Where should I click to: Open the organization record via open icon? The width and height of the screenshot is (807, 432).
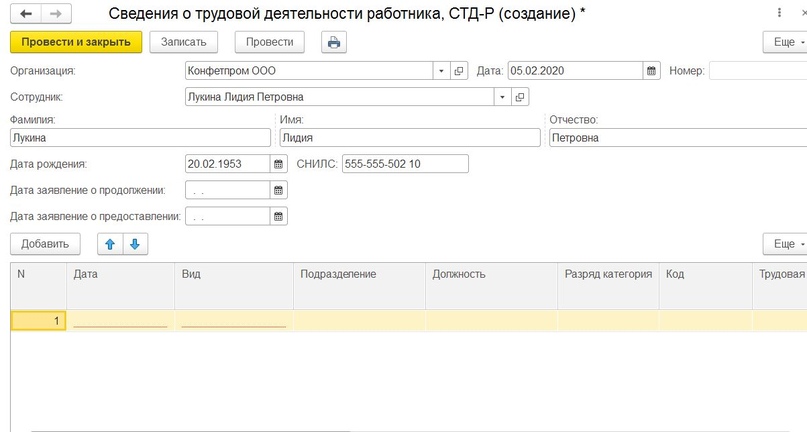pos(460,71)
